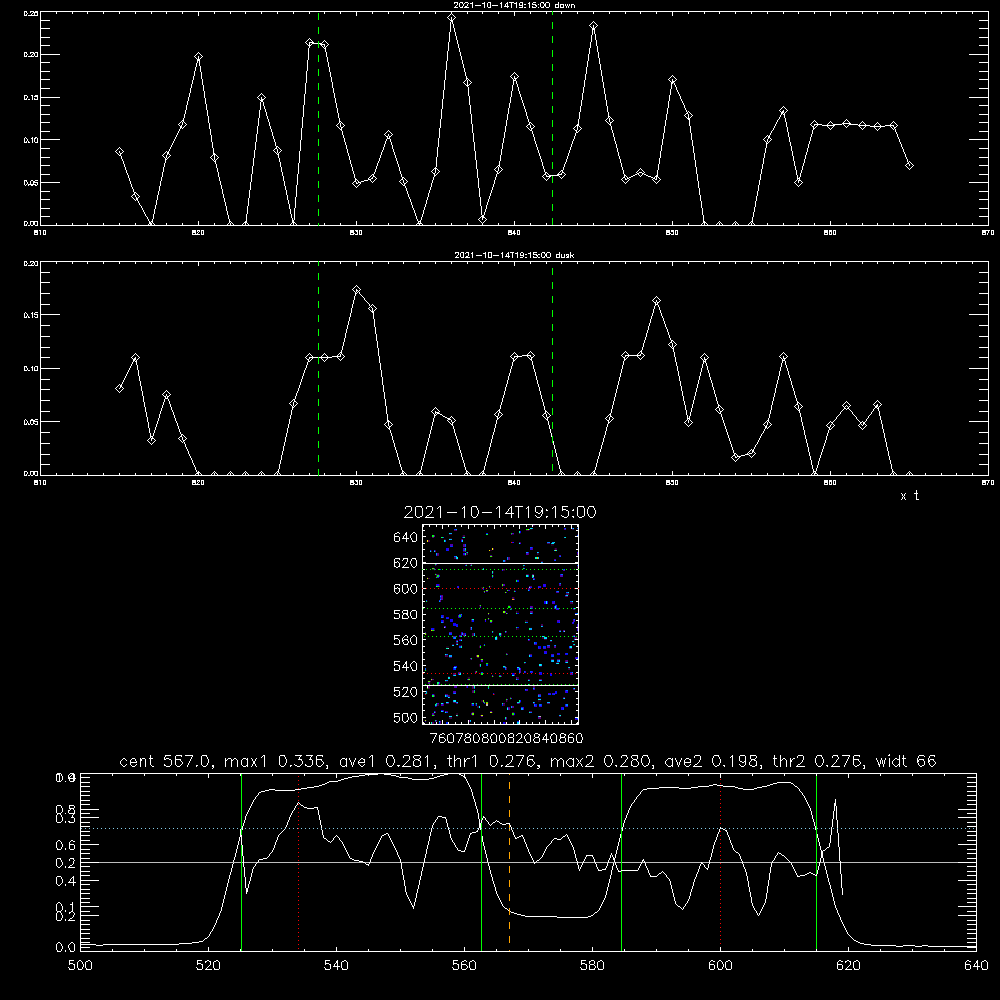
Task: Click the diamond peak marker at 820 in the dawn plot
Action: pos(198,57)
